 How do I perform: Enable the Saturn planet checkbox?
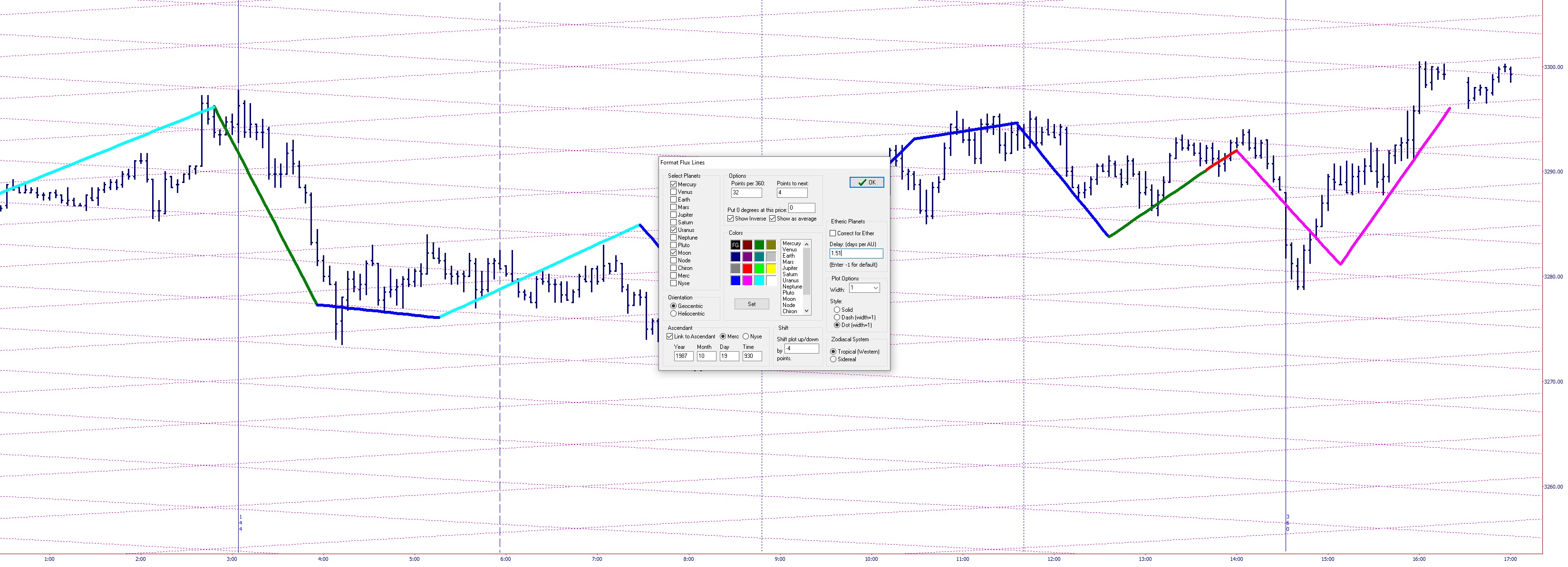pyautogui.click(x=673, y=222)
